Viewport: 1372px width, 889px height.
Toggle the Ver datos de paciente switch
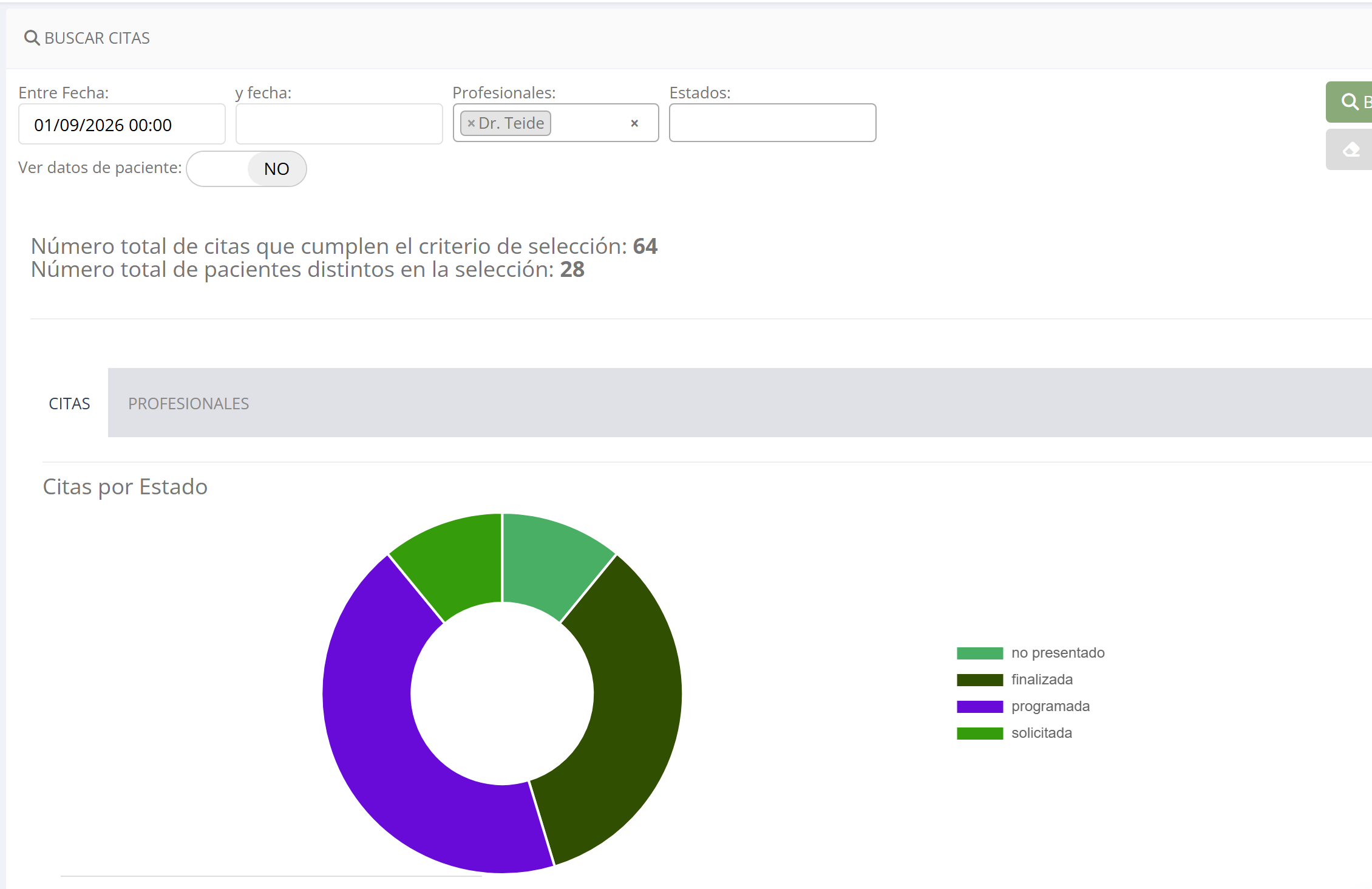(246, 169)
